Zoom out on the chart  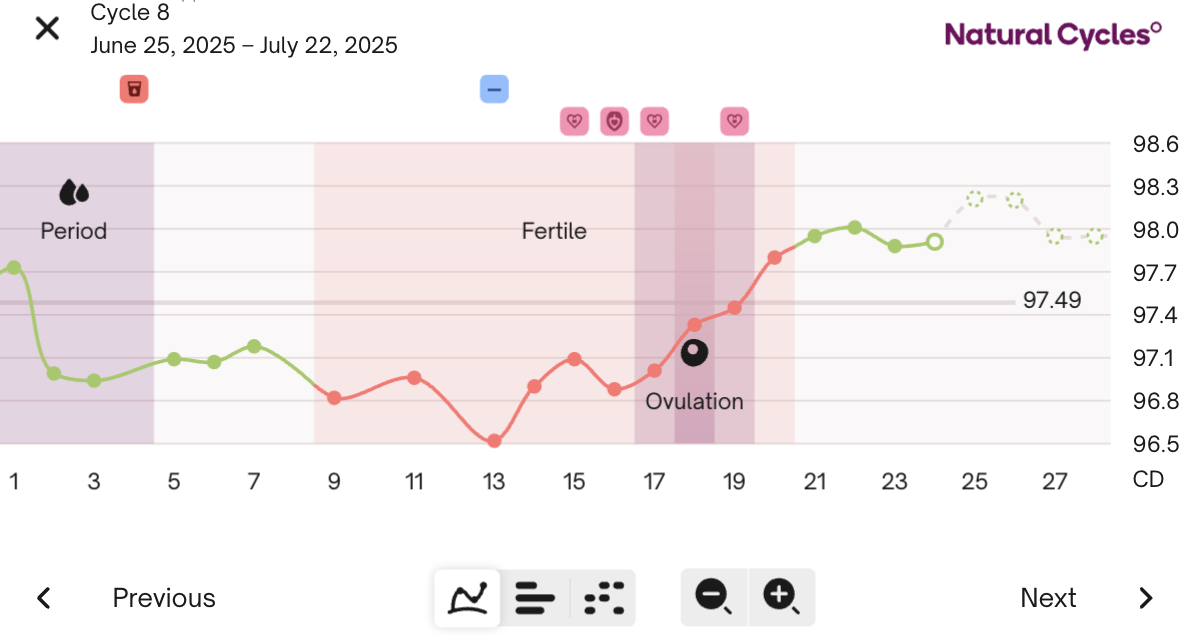[715, 597]
